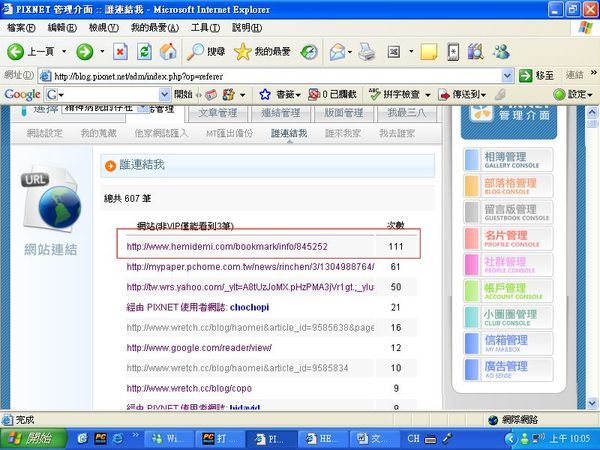This screenshot has width=600, height=450.
Task: Open History clock icon
Action: (309, 52)
